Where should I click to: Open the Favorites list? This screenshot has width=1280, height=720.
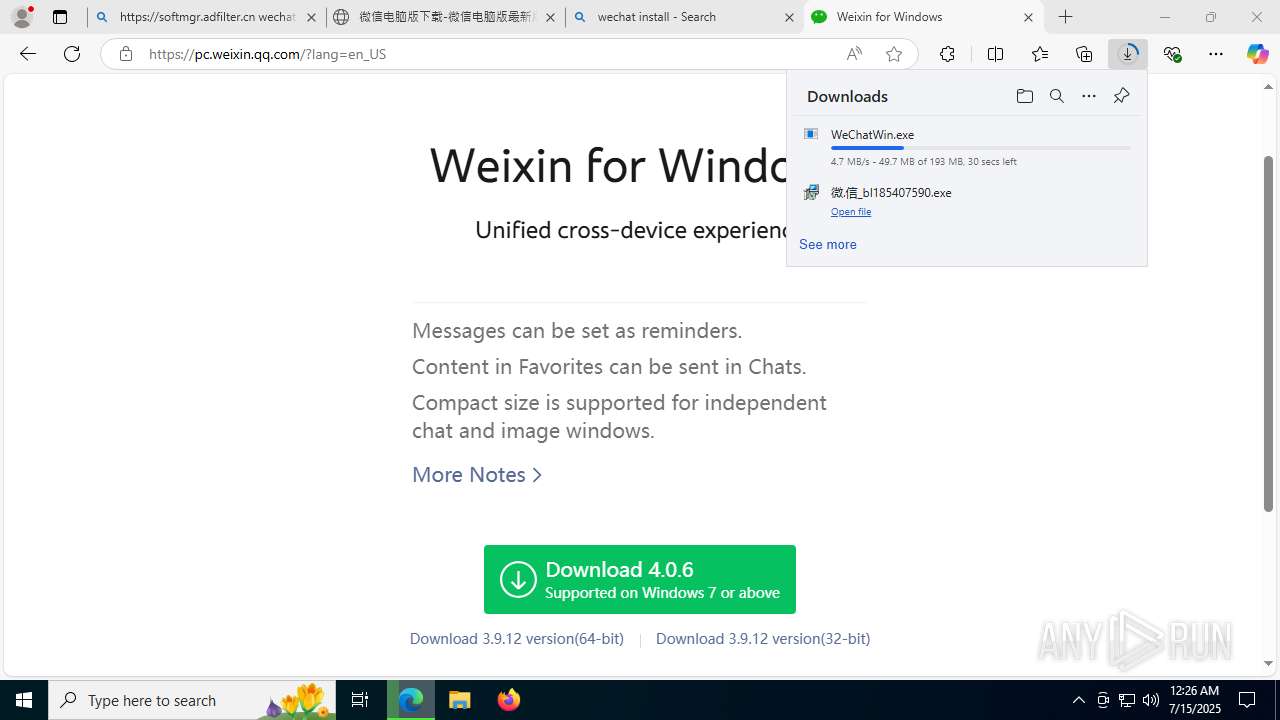click(x=1040, y=54)
